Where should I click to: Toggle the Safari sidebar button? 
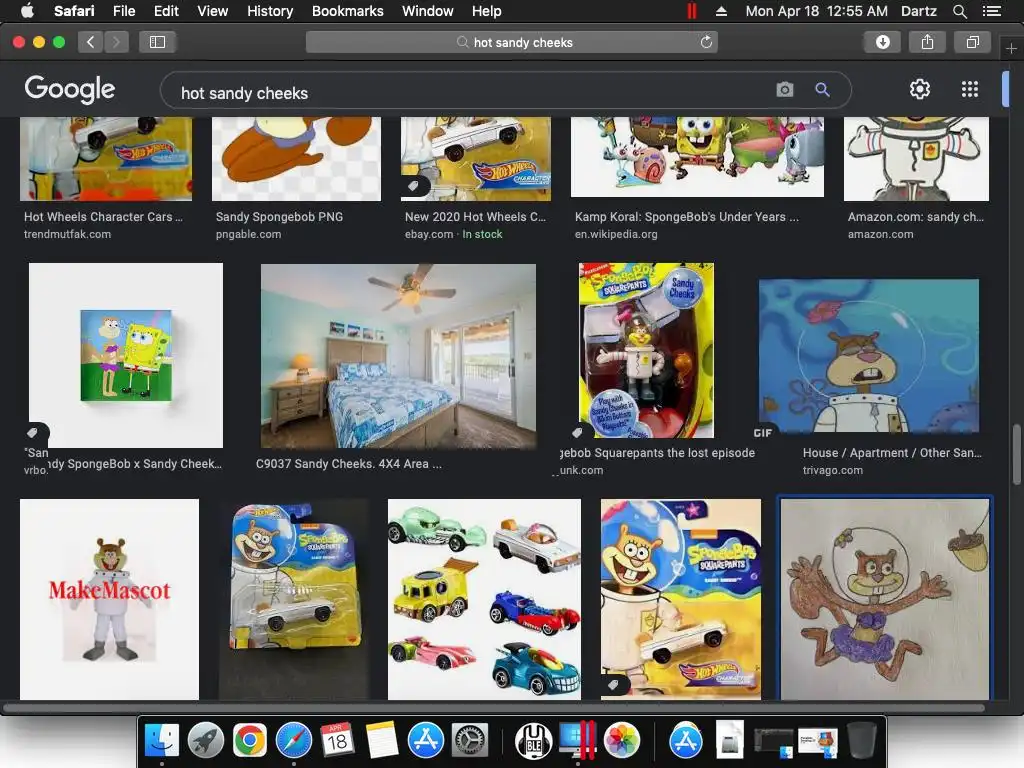pyautogui.click(x=157, y=42)
